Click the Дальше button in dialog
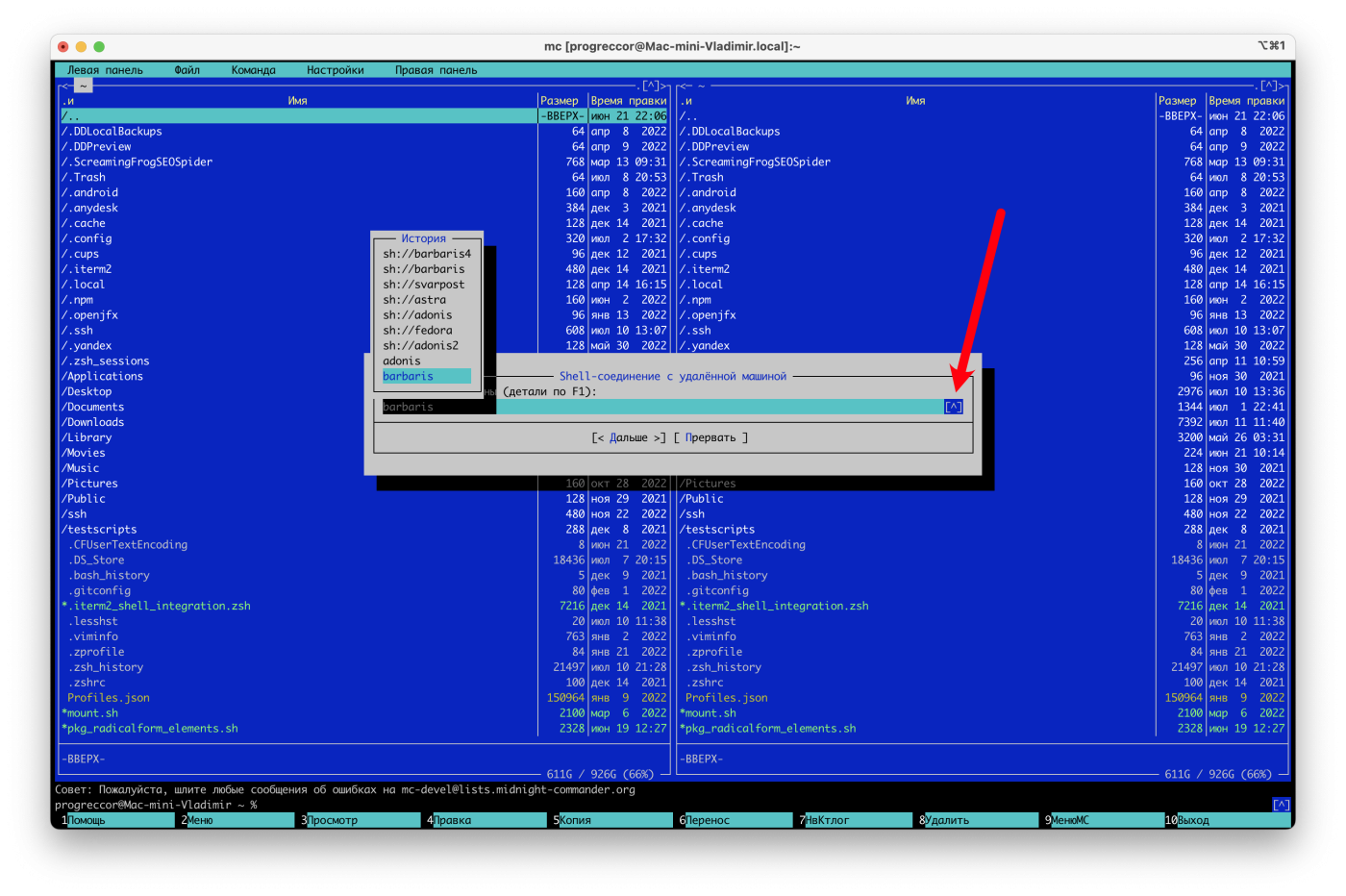Screen dimensions: 1346x896 [x=629, y=437]
